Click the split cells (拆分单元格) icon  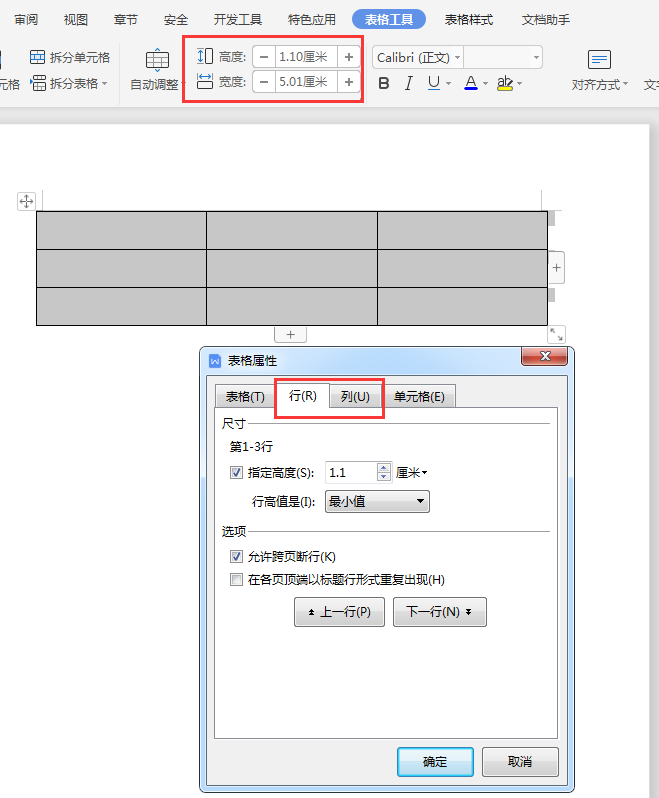tap(38, 57)
